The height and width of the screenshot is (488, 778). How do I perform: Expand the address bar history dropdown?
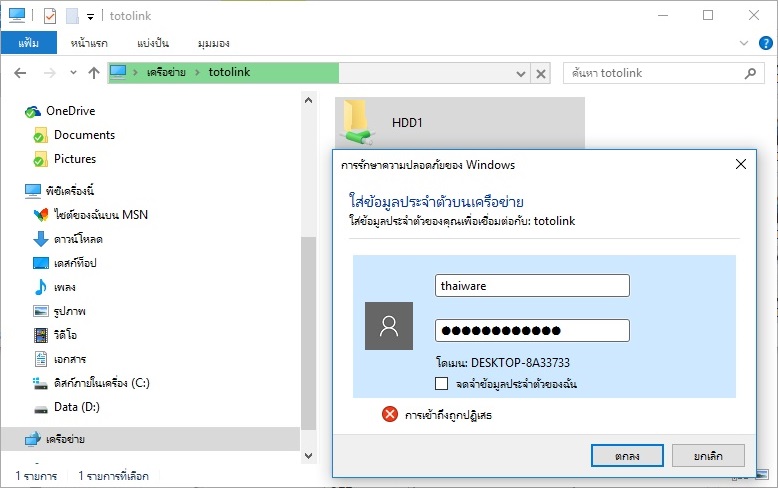tap(520, 74)
